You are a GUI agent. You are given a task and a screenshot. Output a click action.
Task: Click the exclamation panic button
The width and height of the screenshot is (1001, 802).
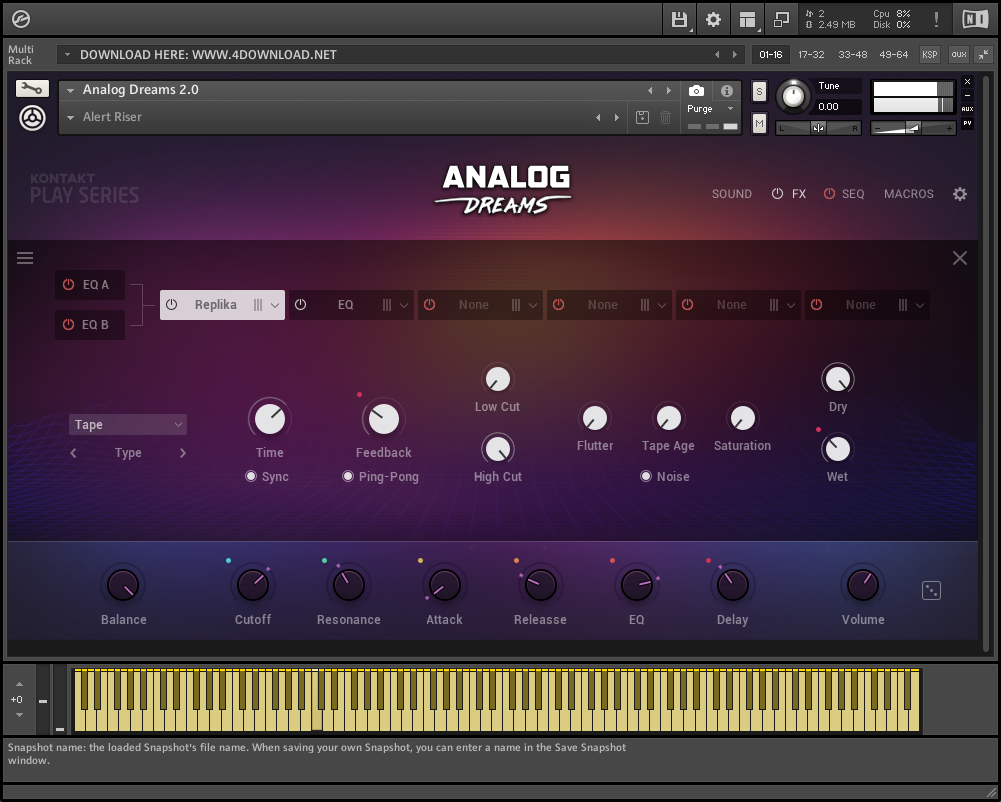937,20
